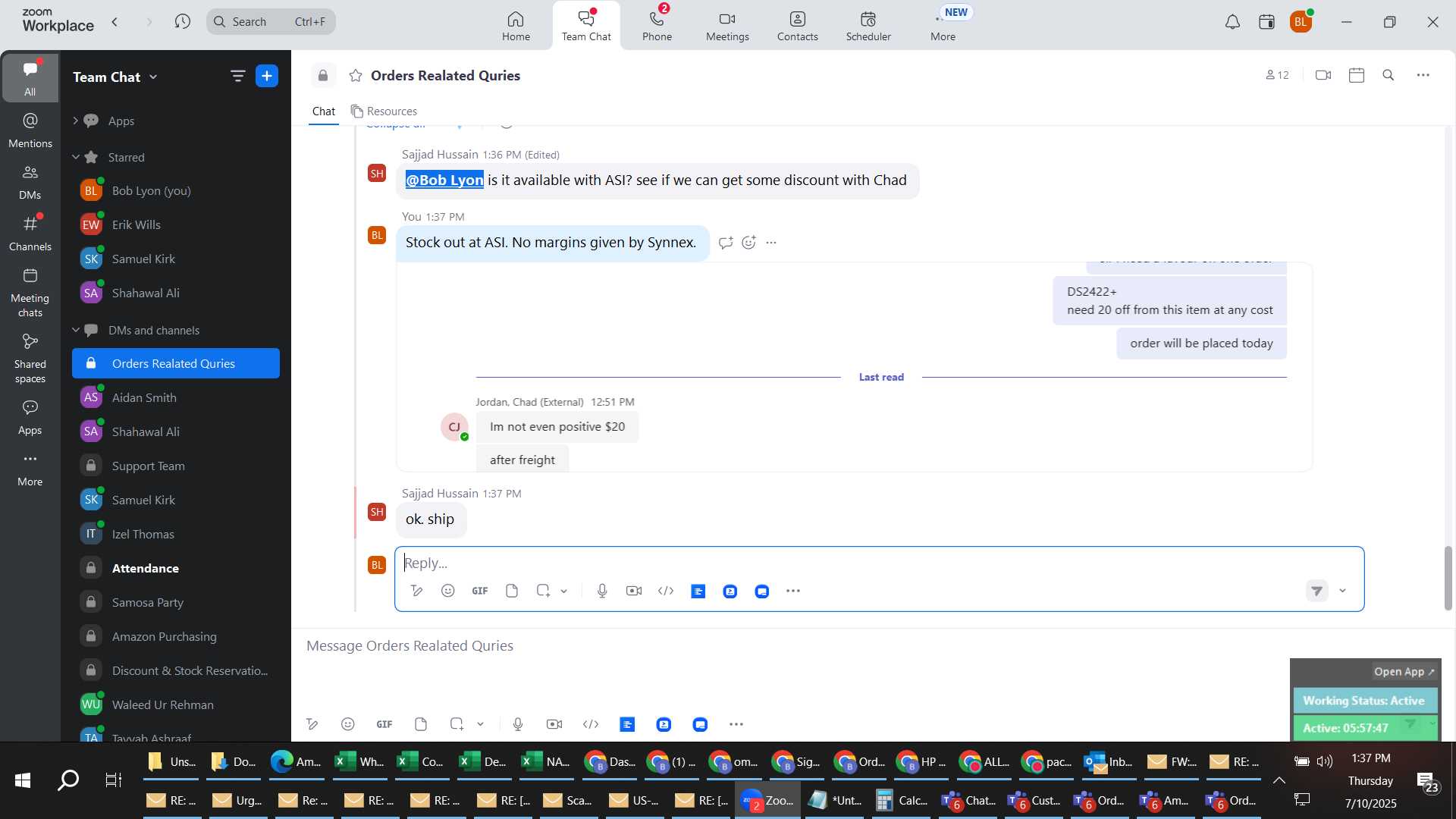This screenshot has width=1456, height=819.
Task: Open the Meetings tab
Action: point(727,26)
